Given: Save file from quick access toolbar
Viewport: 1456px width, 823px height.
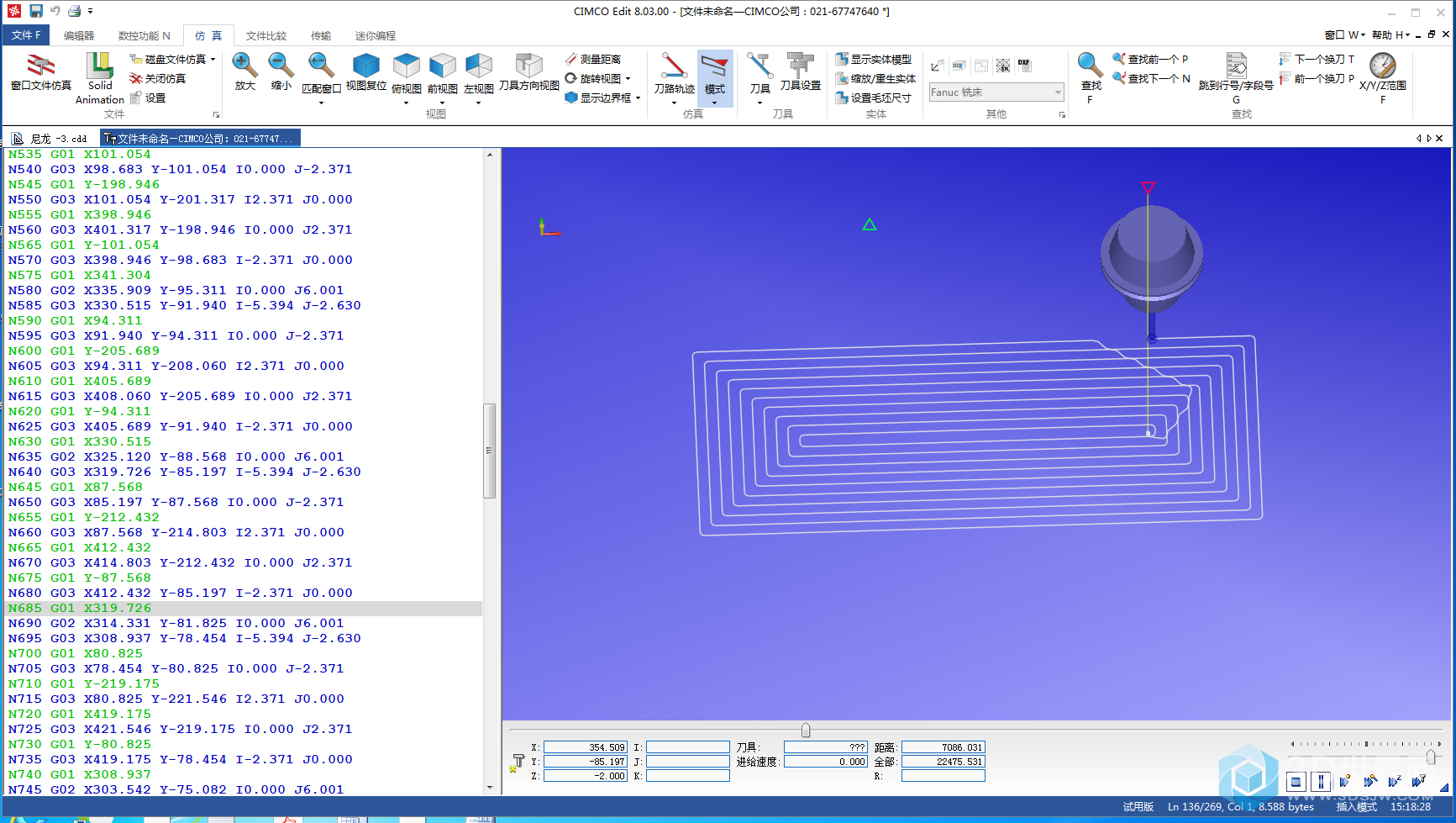Looking at the screenshot, I should [35, 11].
